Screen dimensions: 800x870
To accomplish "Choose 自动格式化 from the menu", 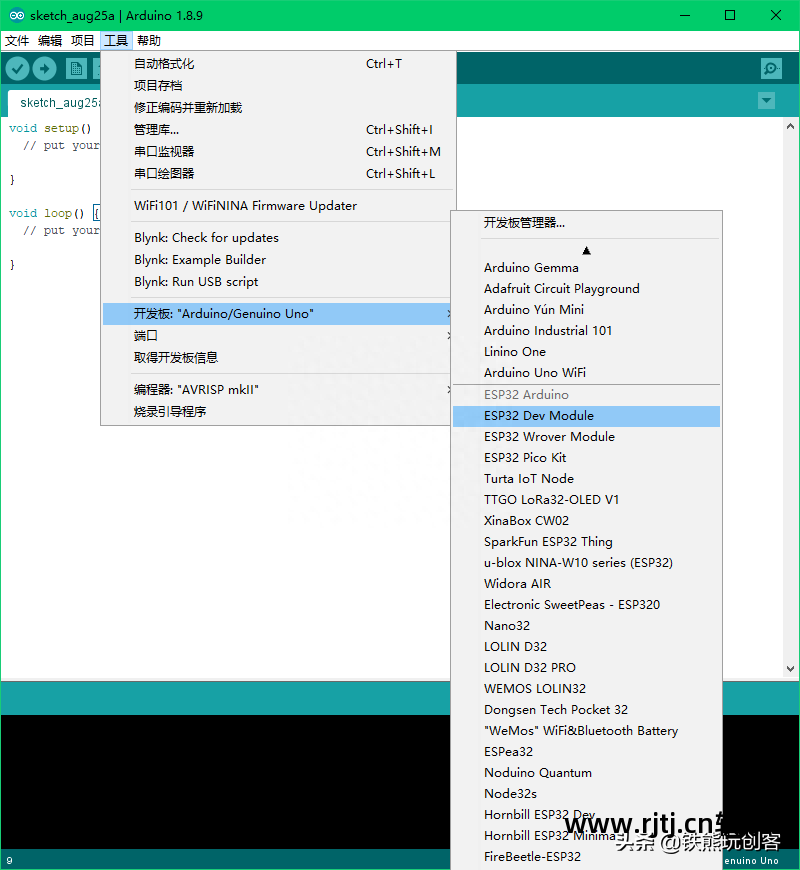I will point(279,64).
